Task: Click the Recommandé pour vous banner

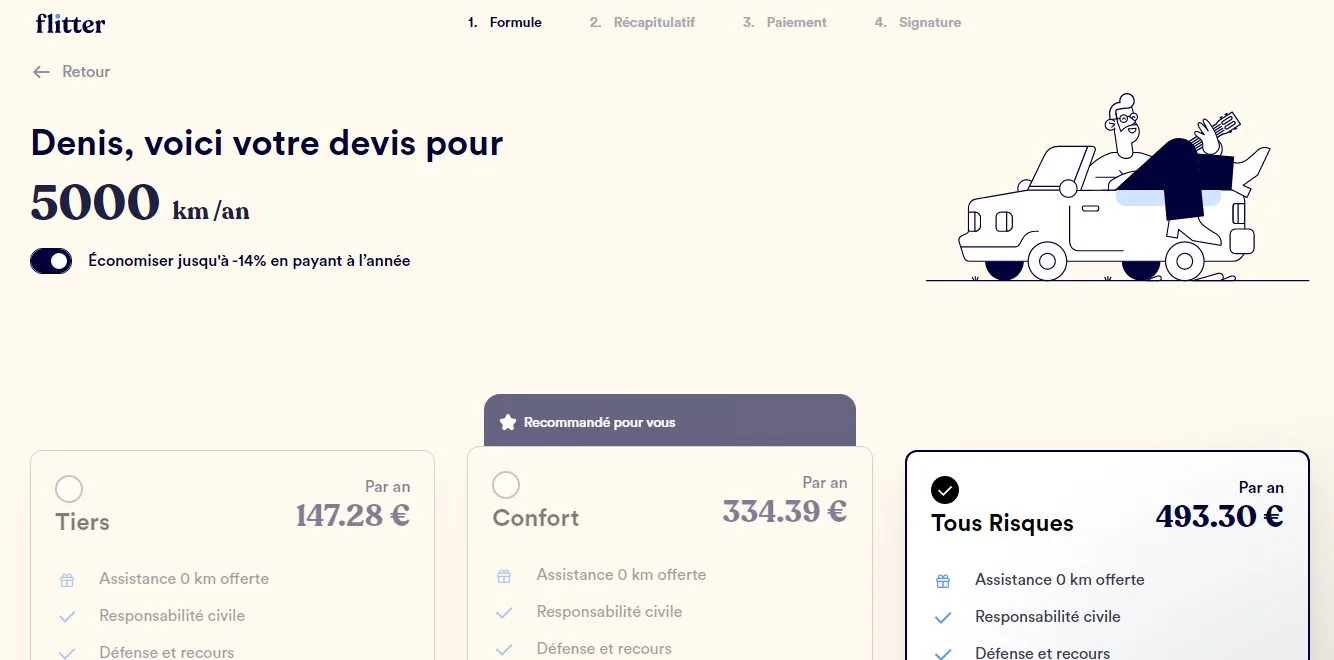Action: 669,422
